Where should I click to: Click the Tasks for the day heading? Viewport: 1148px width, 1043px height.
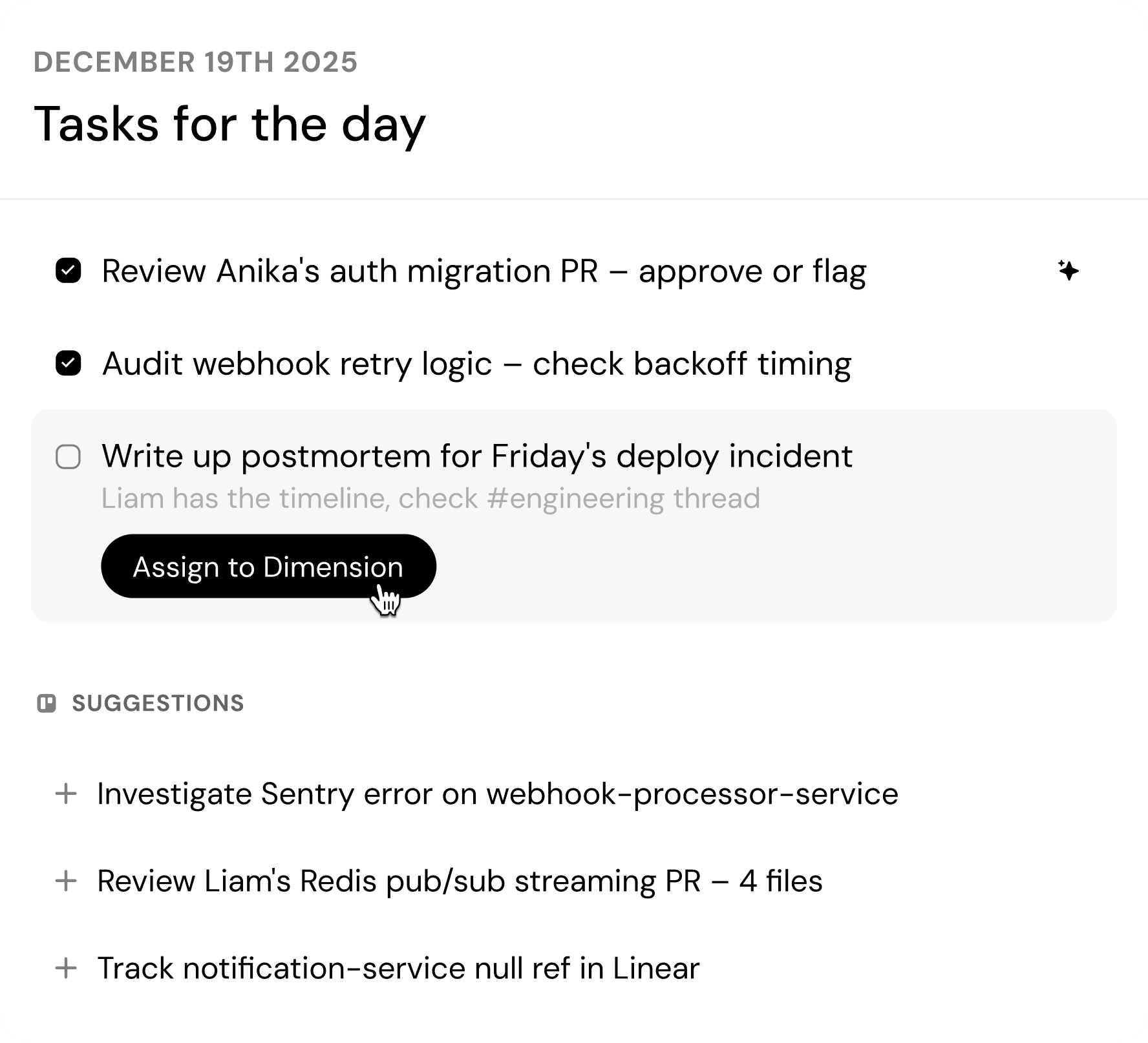click(x=229, y=123)
